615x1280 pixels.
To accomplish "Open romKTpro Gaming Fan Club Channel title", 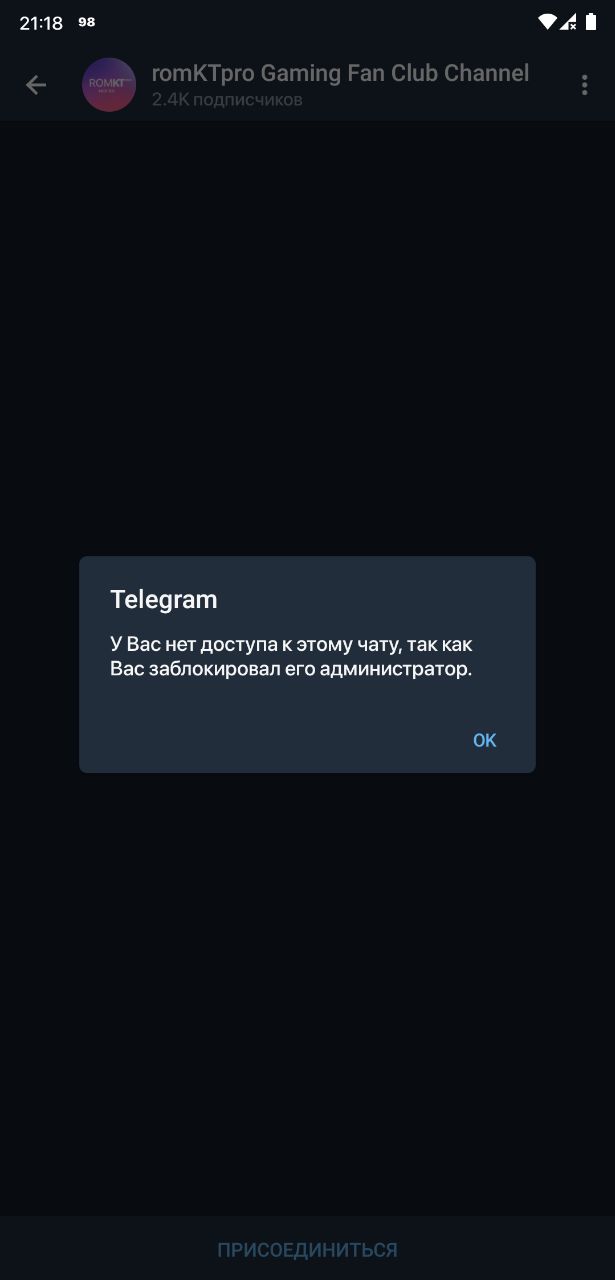I will coord(340,73).
